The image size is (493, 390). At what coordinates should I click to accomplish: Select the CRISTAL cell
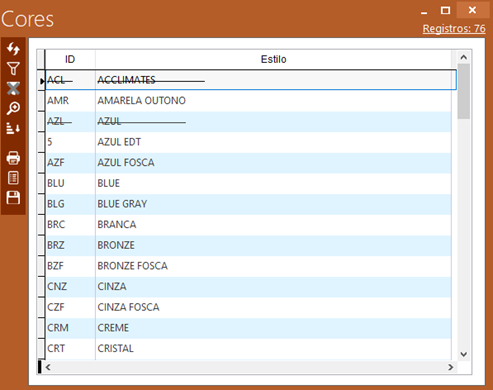(273, 348)
